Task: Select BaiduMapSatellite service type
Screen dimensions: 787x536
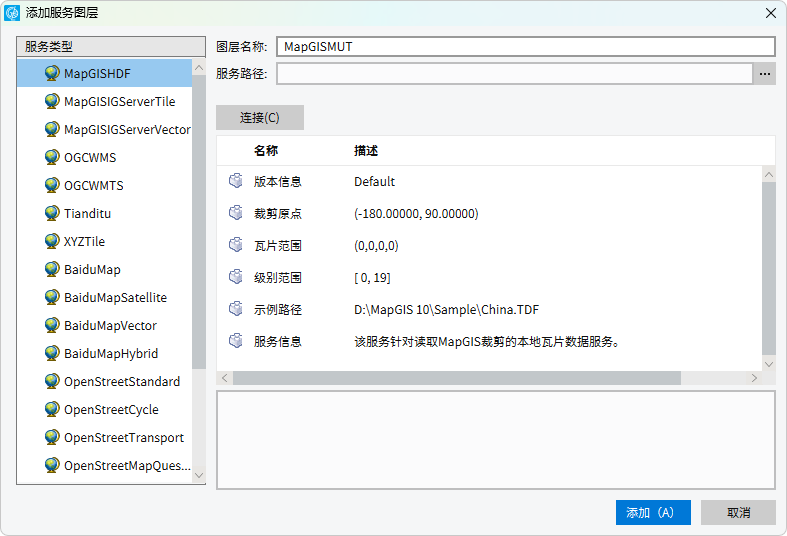Action: pyautogui.click(x=104, y=298)
